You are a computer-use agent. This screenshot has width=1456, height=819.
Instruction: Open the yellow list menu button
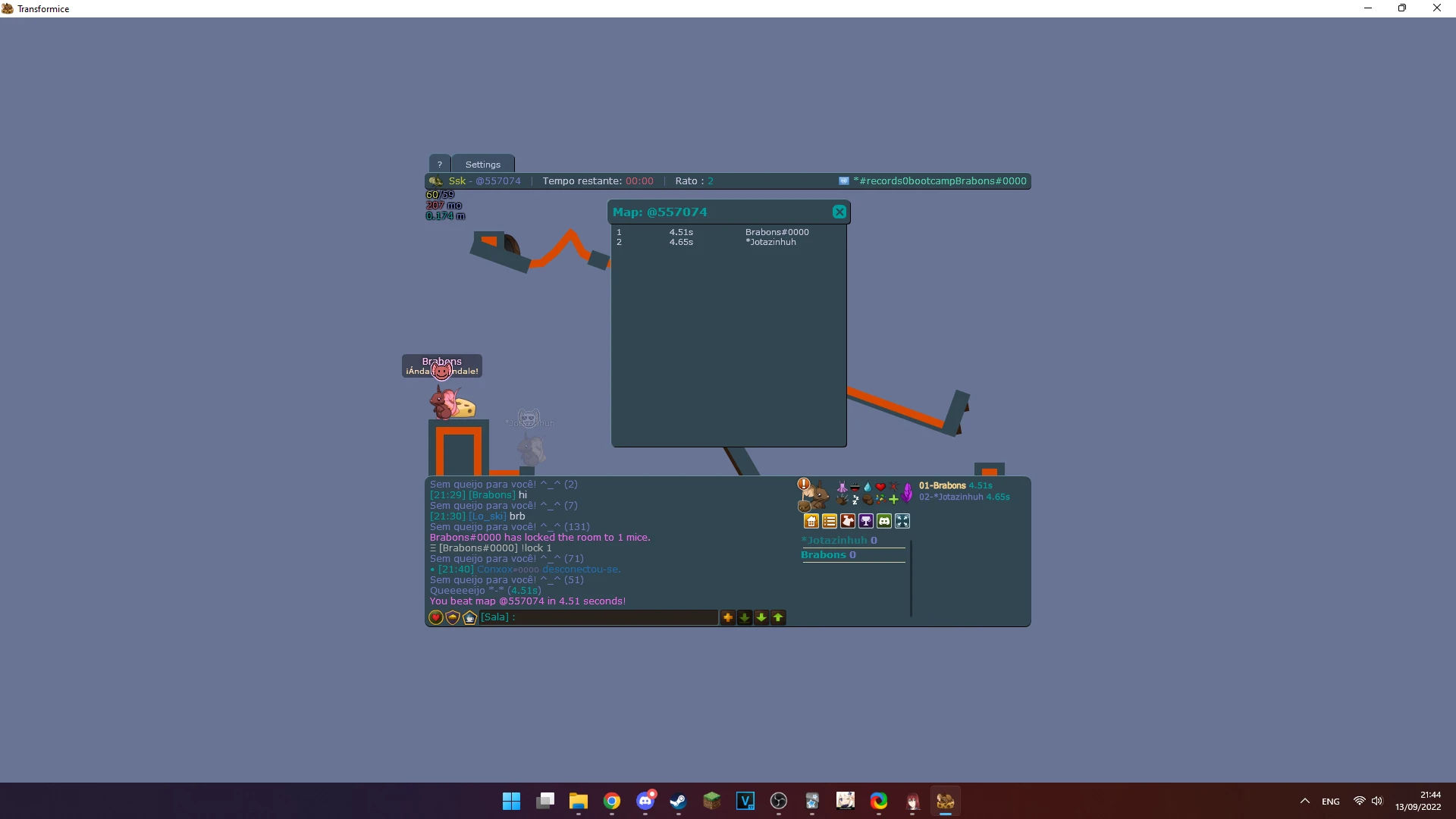(830, 521)
